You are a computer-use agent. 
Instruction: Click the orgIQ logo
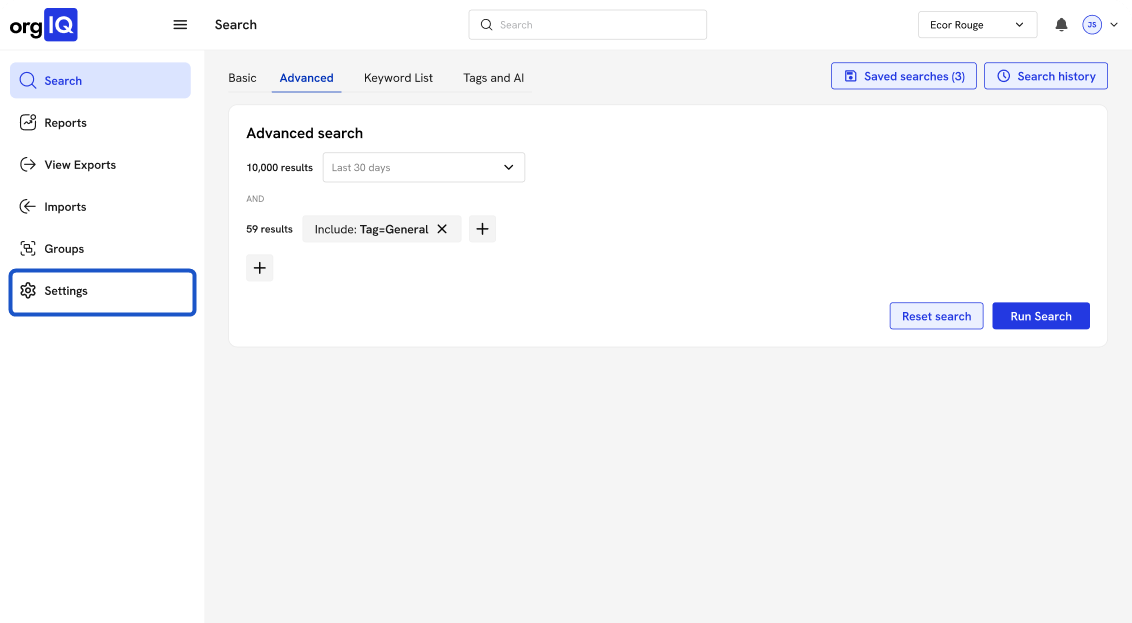pos(43,25)
